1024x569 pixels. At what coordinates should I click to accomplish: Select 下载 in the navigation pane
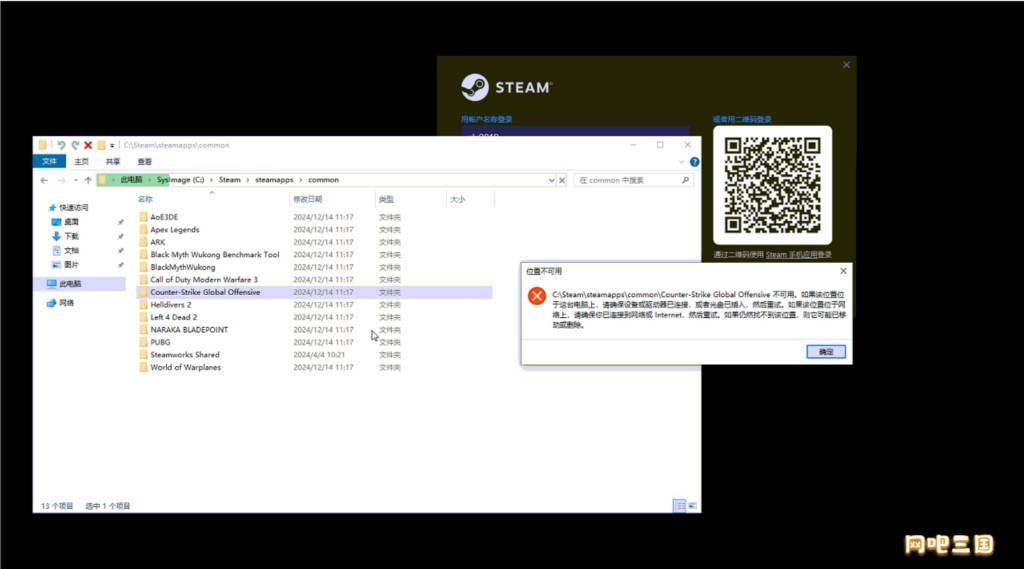click(x=65, y=236)
